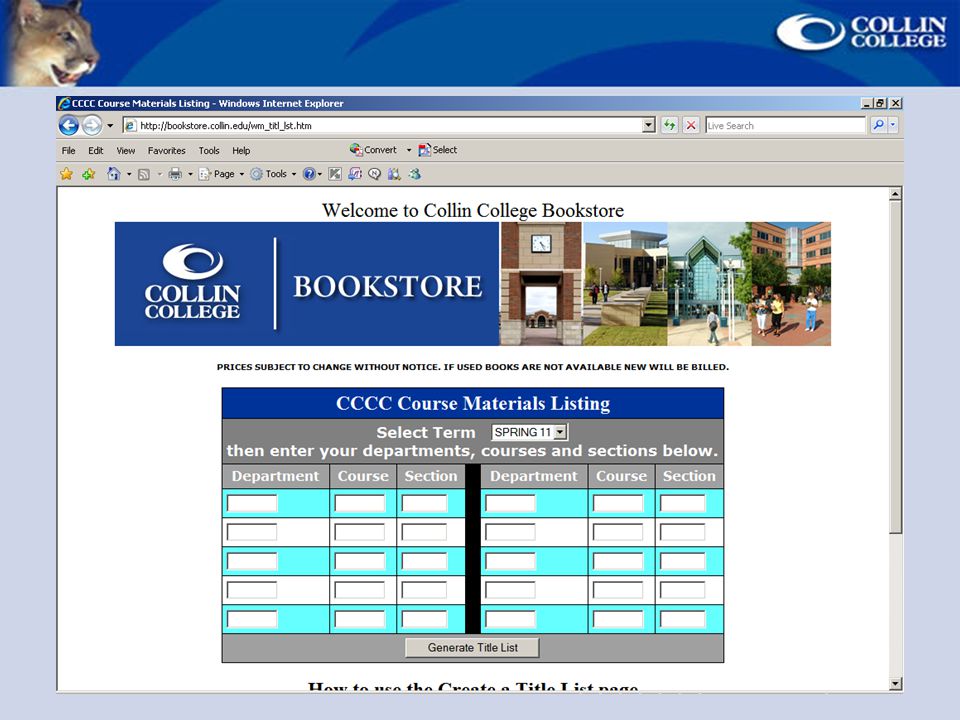
Task: Click first row left Section field
Action: (424, 503)
